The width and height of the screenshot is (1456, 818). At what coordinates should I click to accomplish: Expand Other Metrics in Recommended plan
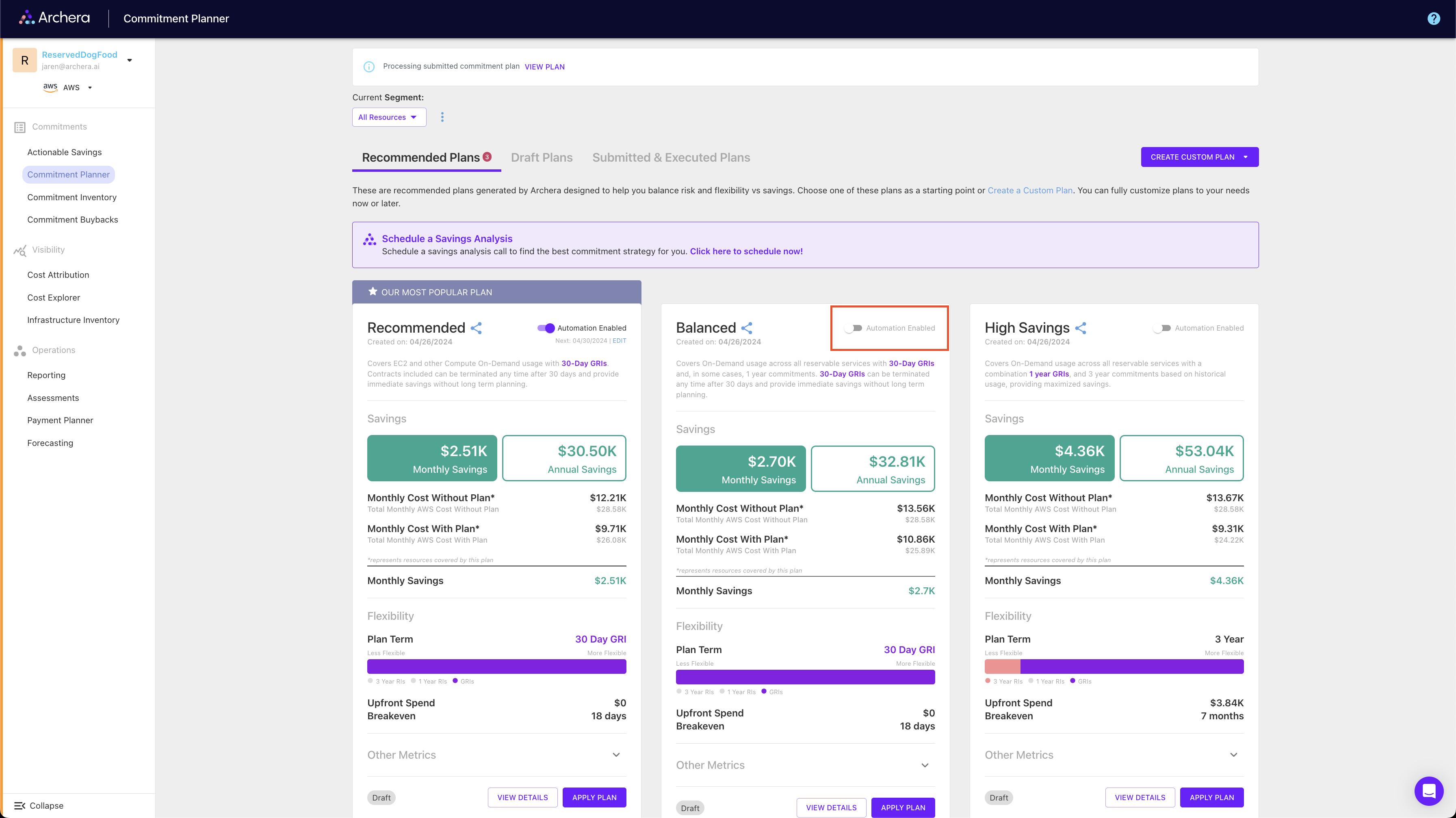(x=616, y=755)
